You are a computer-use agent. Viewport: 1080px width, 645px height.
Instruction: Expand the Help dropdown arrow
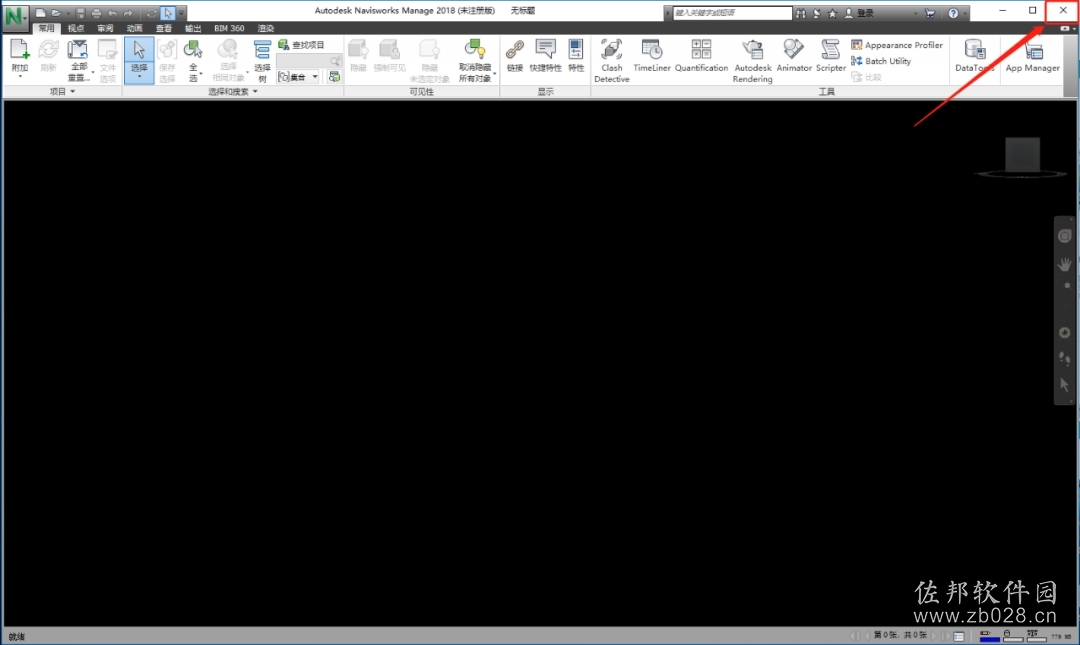[x=965, y=13]
